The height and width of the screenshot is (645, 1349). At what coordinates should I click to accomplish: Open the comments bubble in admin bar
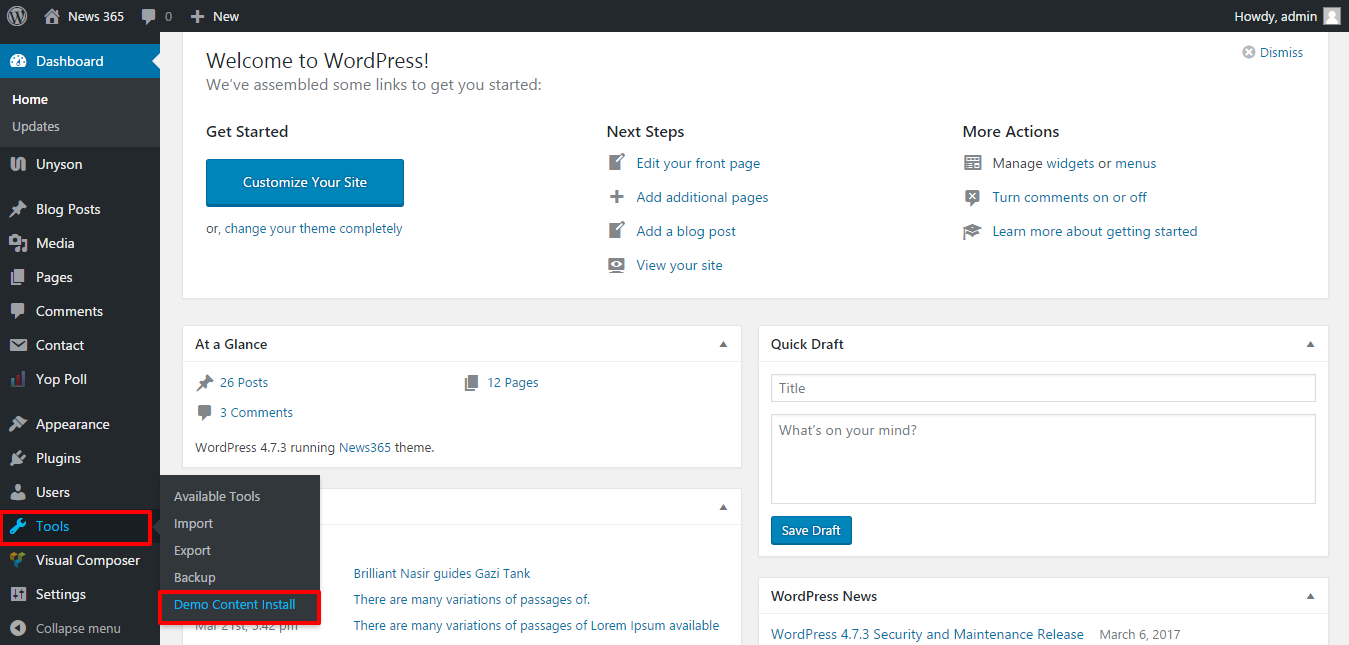(x=149, y=17)
